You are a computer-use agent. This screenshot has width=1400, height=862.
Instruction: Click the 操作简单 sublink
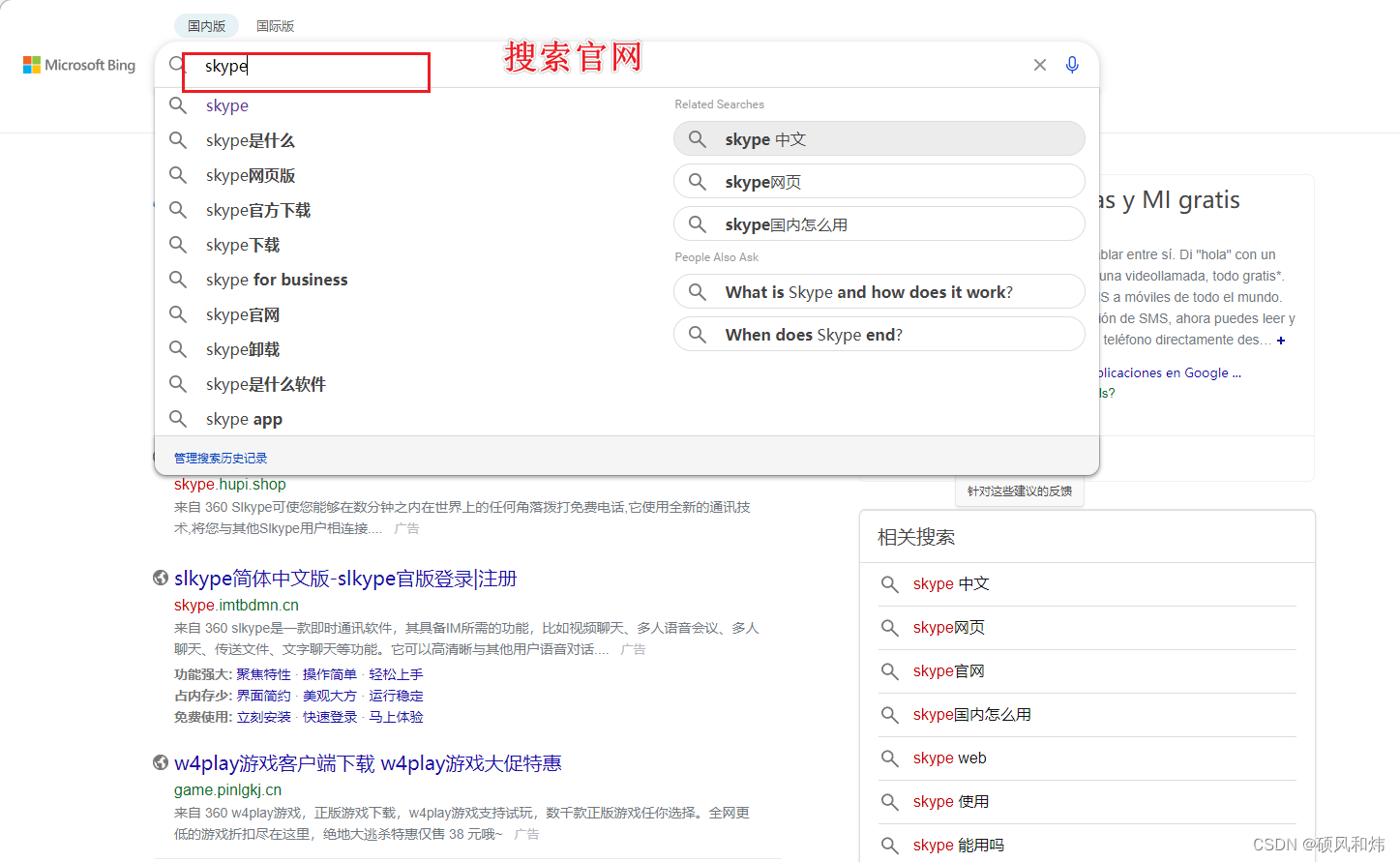point(330,674)
